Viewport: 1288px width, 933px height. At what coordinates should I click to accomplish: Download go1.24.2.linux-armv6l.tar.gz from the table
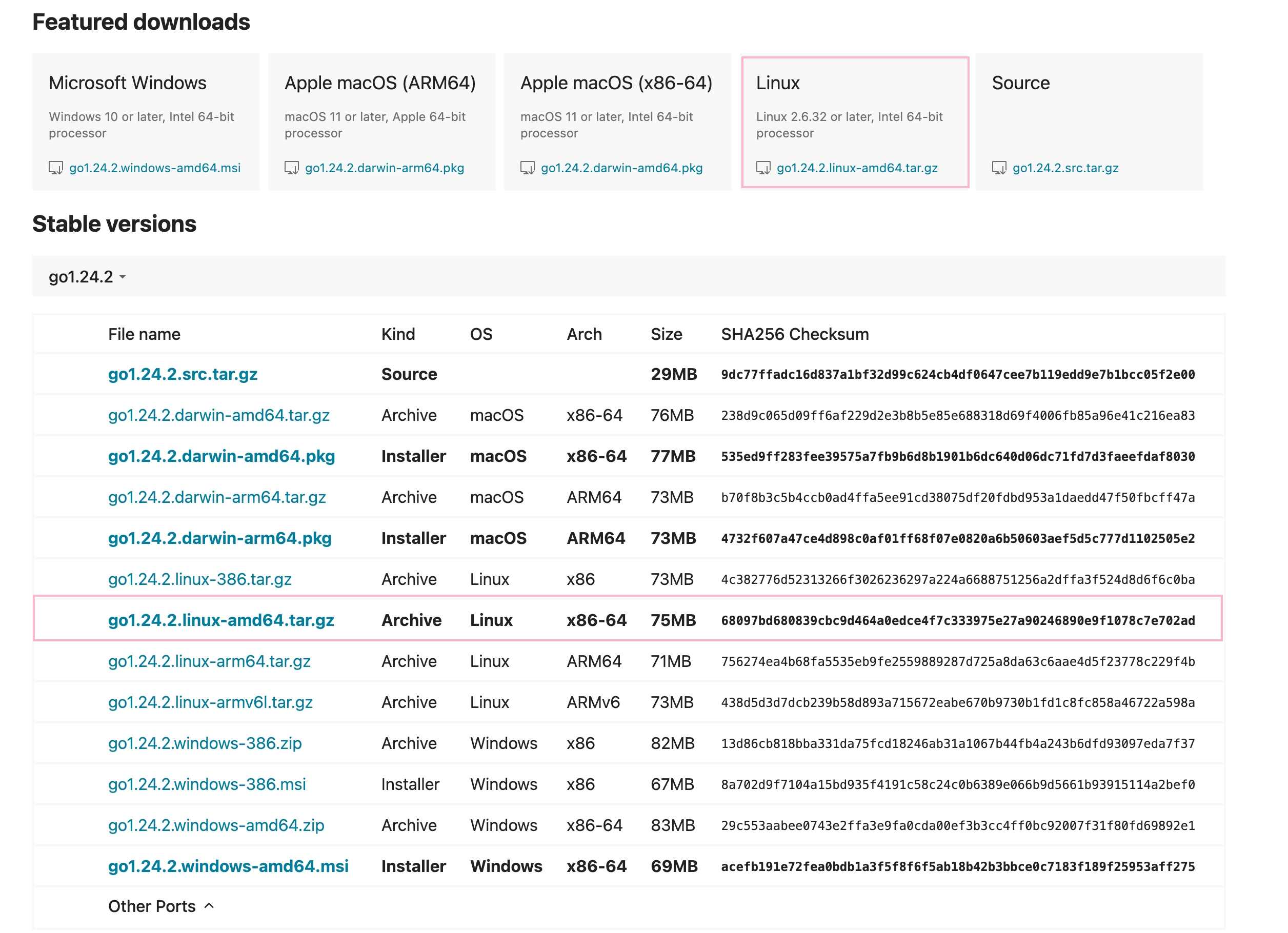[211, 702]
